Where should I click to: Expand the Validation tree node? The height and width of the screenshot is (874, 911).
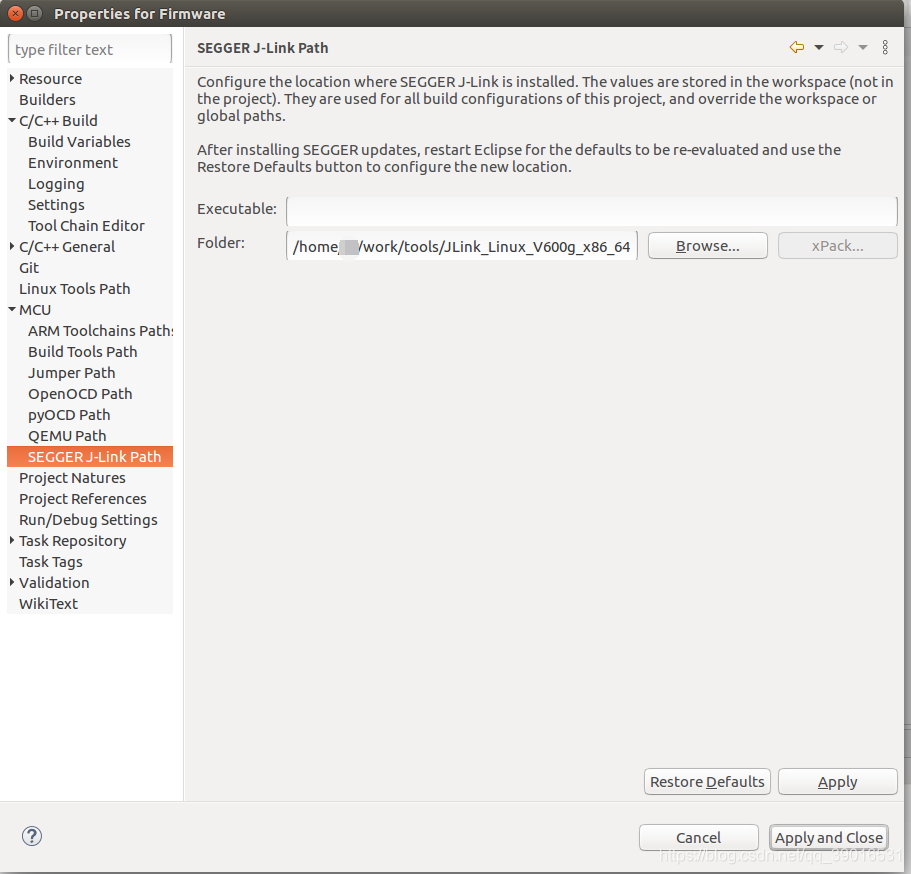click(12, 582)
